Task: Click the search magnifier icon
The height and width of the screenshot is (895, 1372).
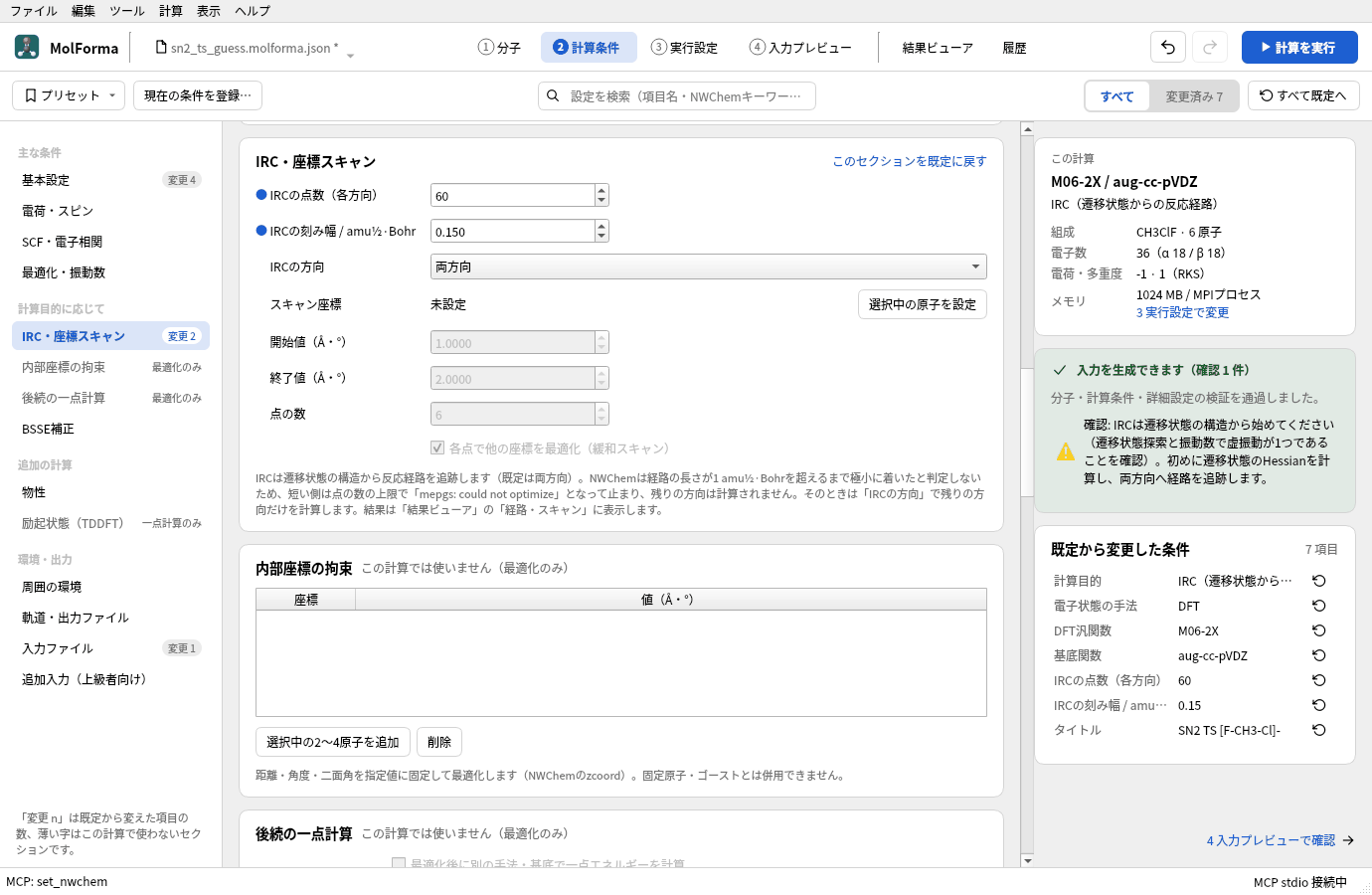Action: coord(553,95)
